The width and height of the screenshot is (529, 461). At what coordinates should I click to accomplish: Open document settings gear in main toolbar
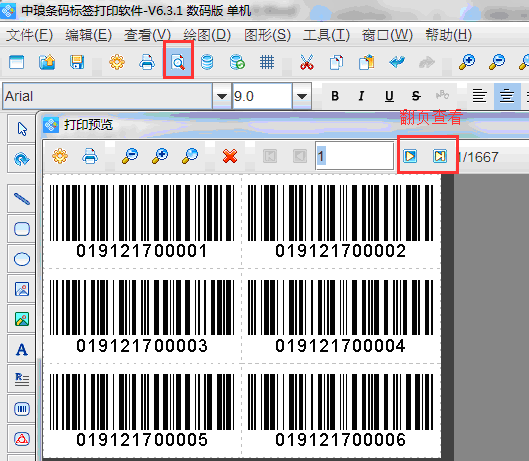(117, 62)
